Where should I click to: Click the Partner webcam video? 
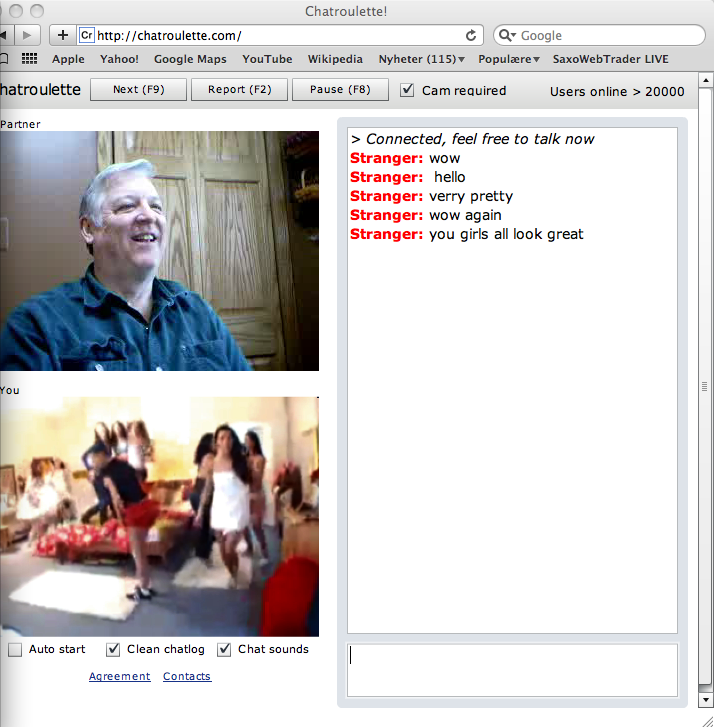tap(159, 251)
